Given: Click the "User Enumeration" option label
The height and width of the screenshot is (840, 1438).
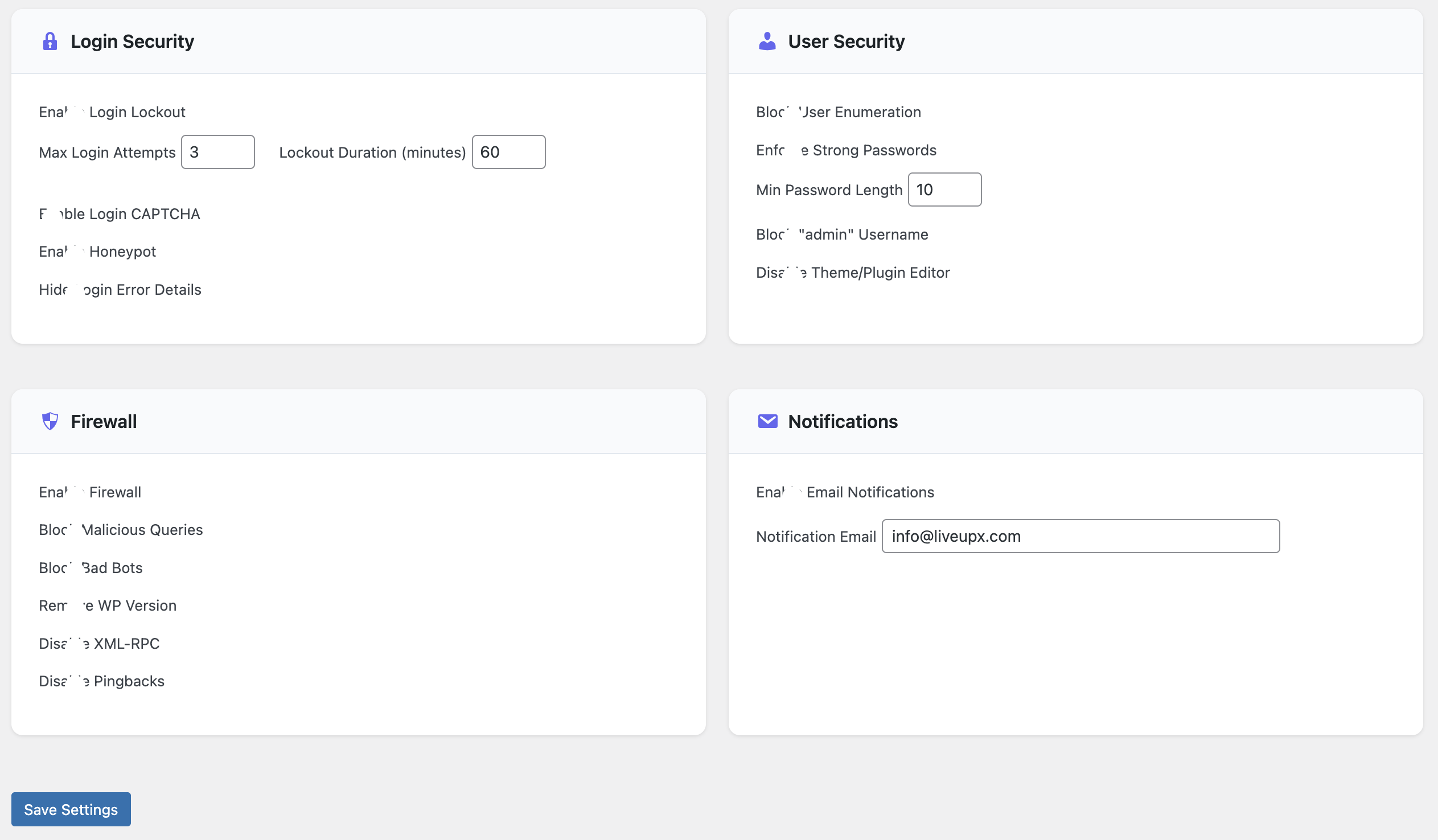Looking at the screenshot, I should pyautogui.click(x=838, y=112).
